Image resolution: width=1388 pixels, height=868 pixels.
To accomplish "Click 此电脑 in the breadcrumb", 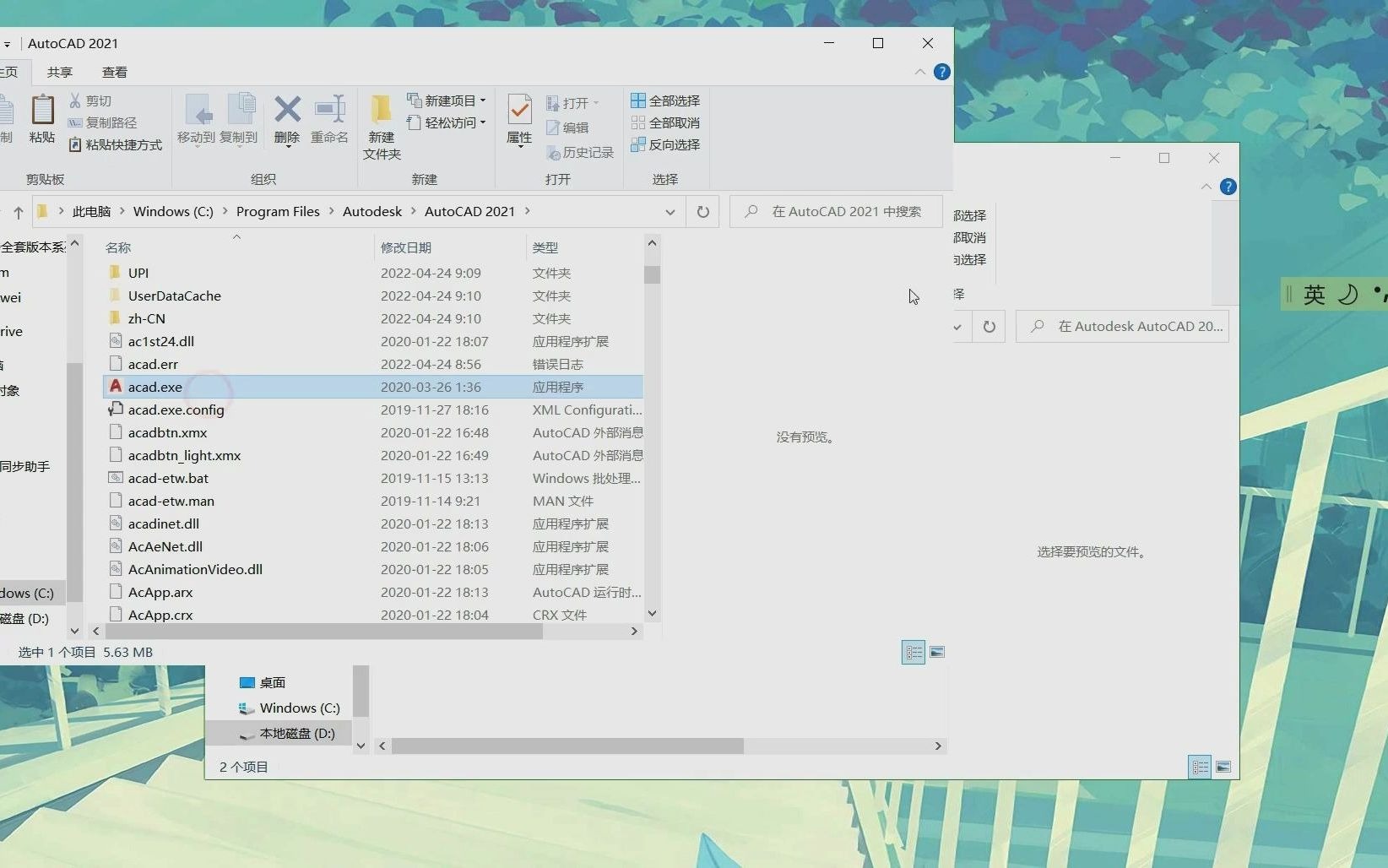I will [x=91, y=211].
